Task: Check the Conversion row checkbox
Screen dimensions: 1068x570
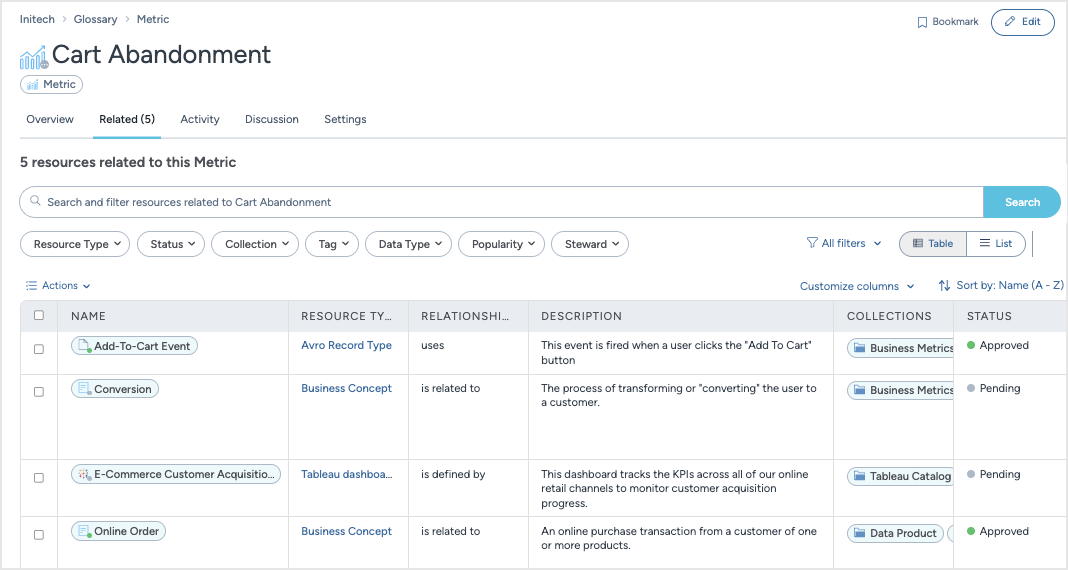Action: (39, 392)
